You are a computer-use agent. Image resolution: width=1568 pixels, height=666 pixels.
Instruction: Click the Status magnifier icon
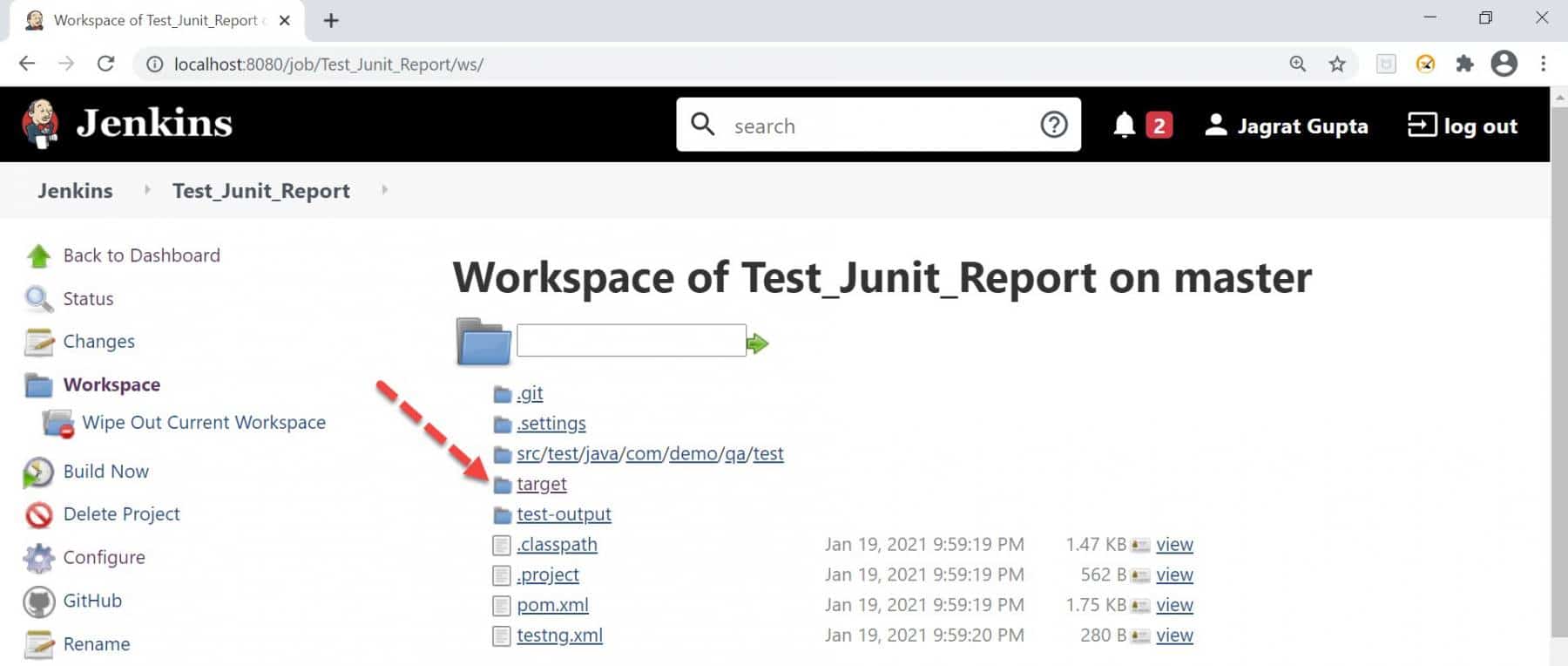click(38, 299)
